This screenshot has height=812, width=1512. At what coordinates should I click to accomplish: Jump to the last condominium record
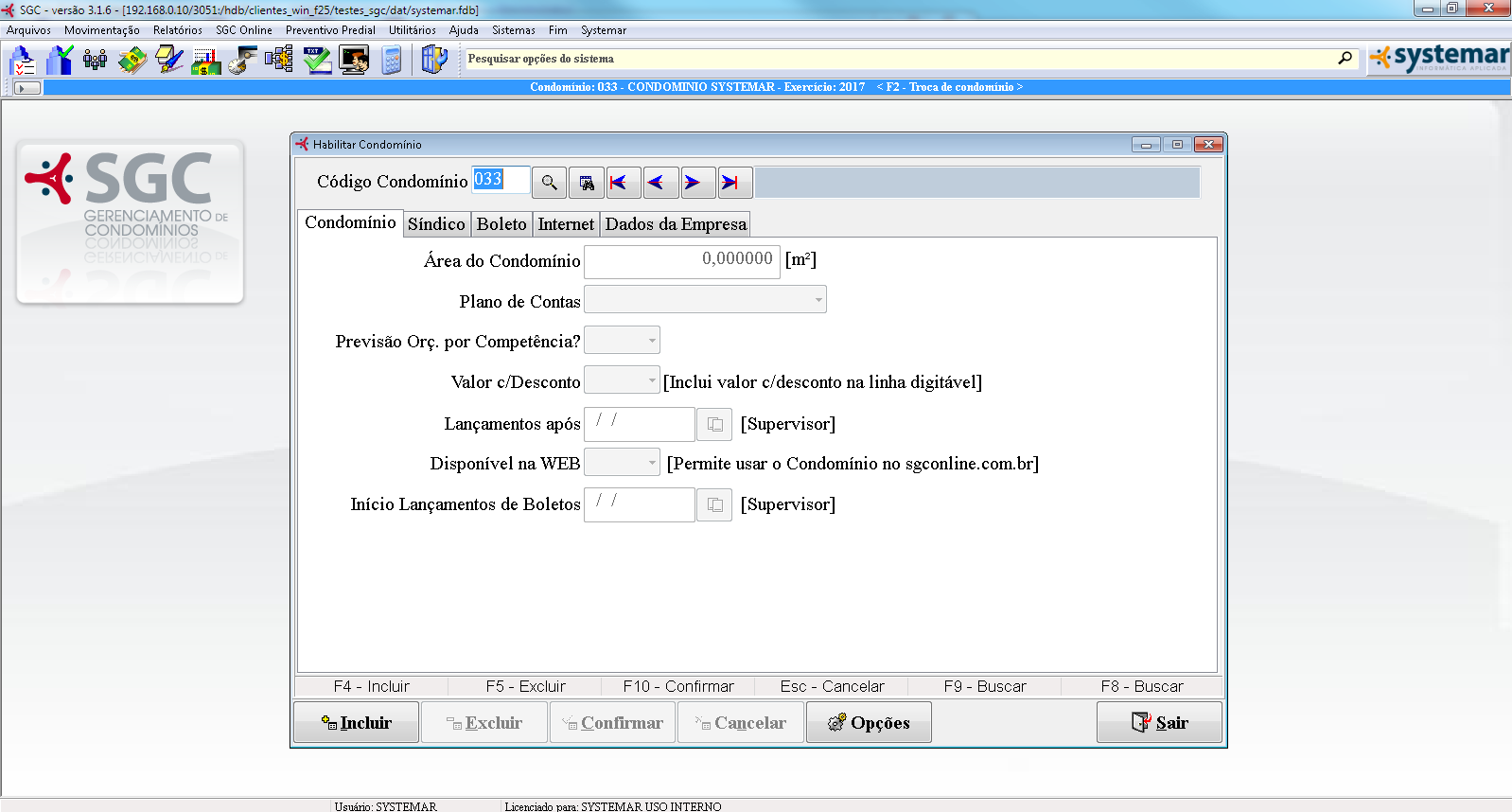coord(730,183)
